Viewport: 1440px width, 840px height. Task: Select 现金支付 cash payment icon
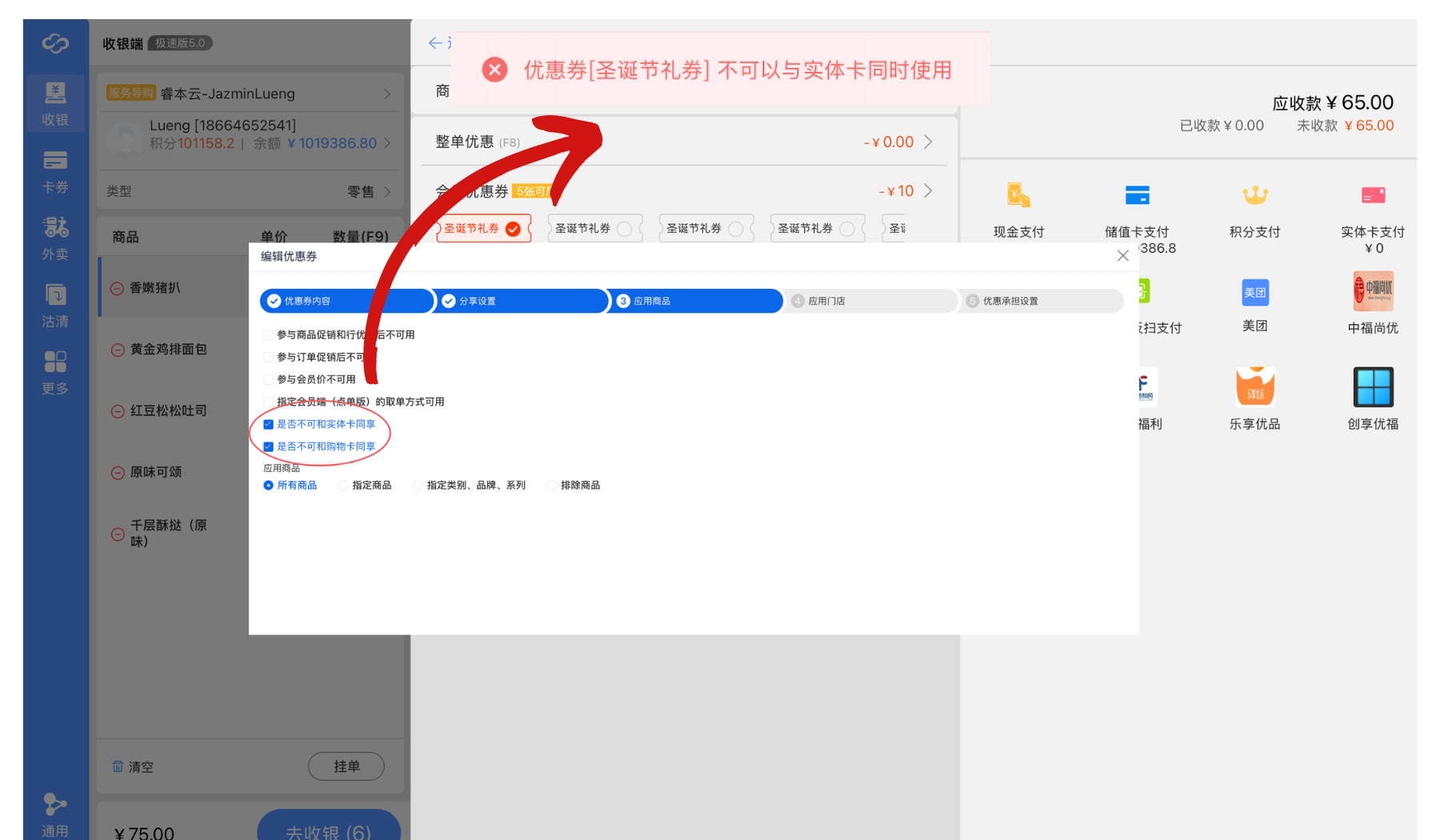(x=1018, y=196)
